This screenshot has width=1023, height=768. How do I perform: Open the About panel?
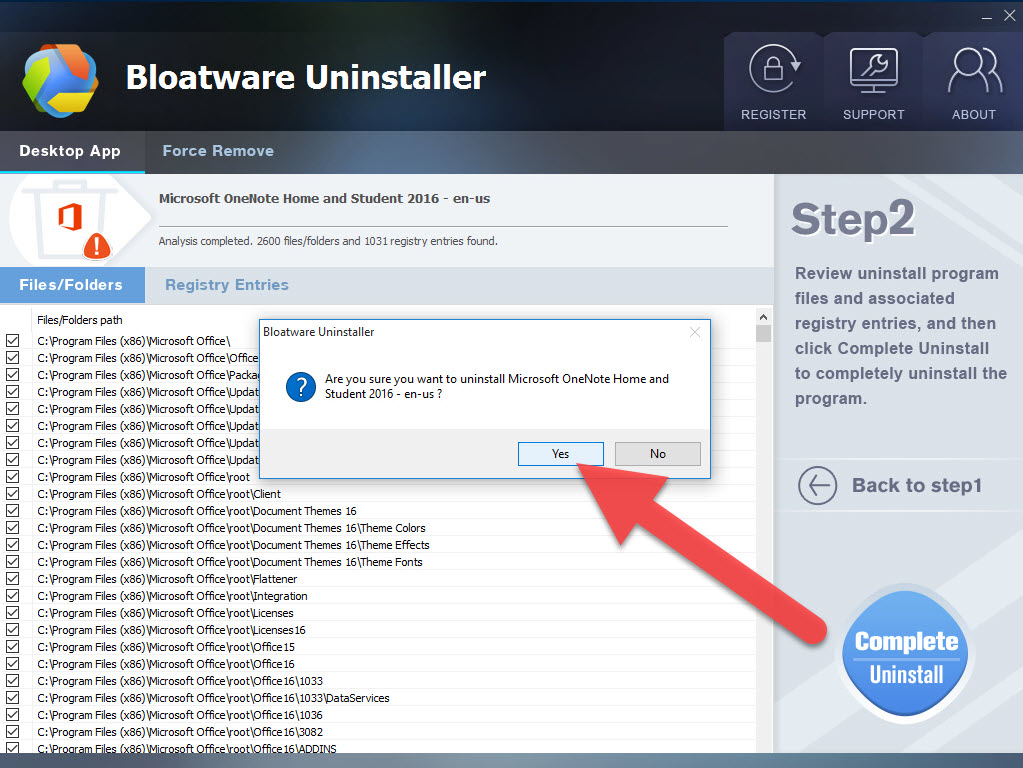pyautogui.click(x=971, y=82)
